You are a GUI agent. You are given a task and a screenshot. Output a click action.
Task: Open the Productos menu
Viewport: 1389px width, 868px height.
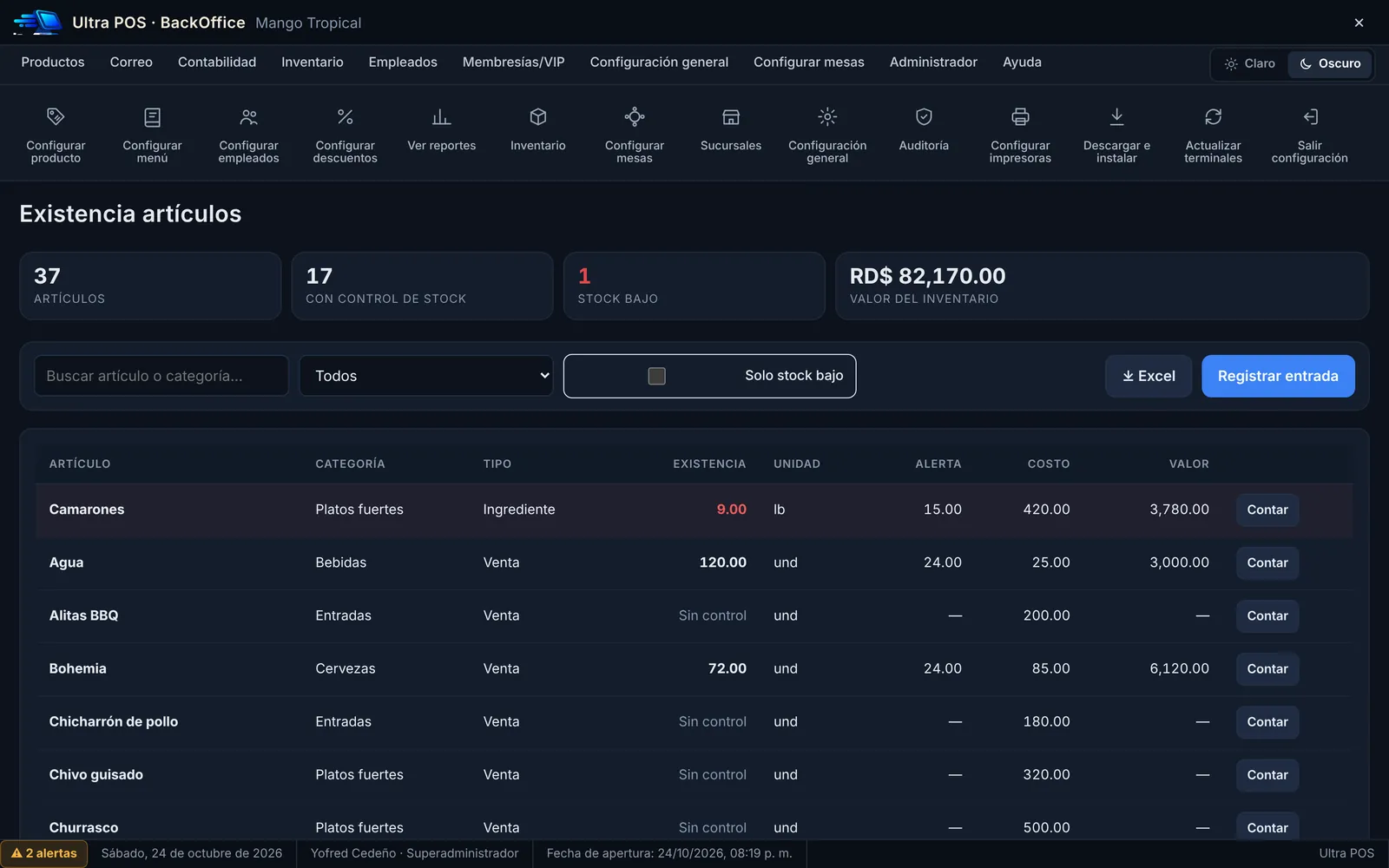[53, 62]
